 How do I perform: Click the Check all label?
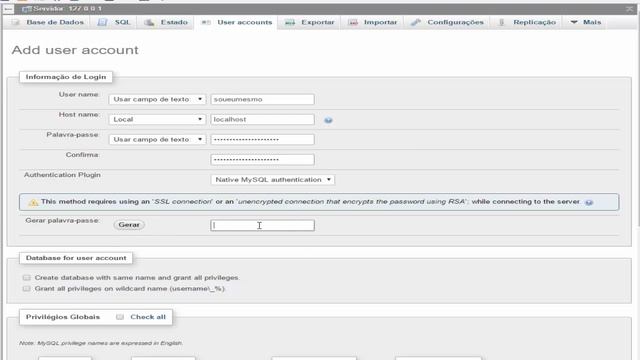[x=148, y=317]
